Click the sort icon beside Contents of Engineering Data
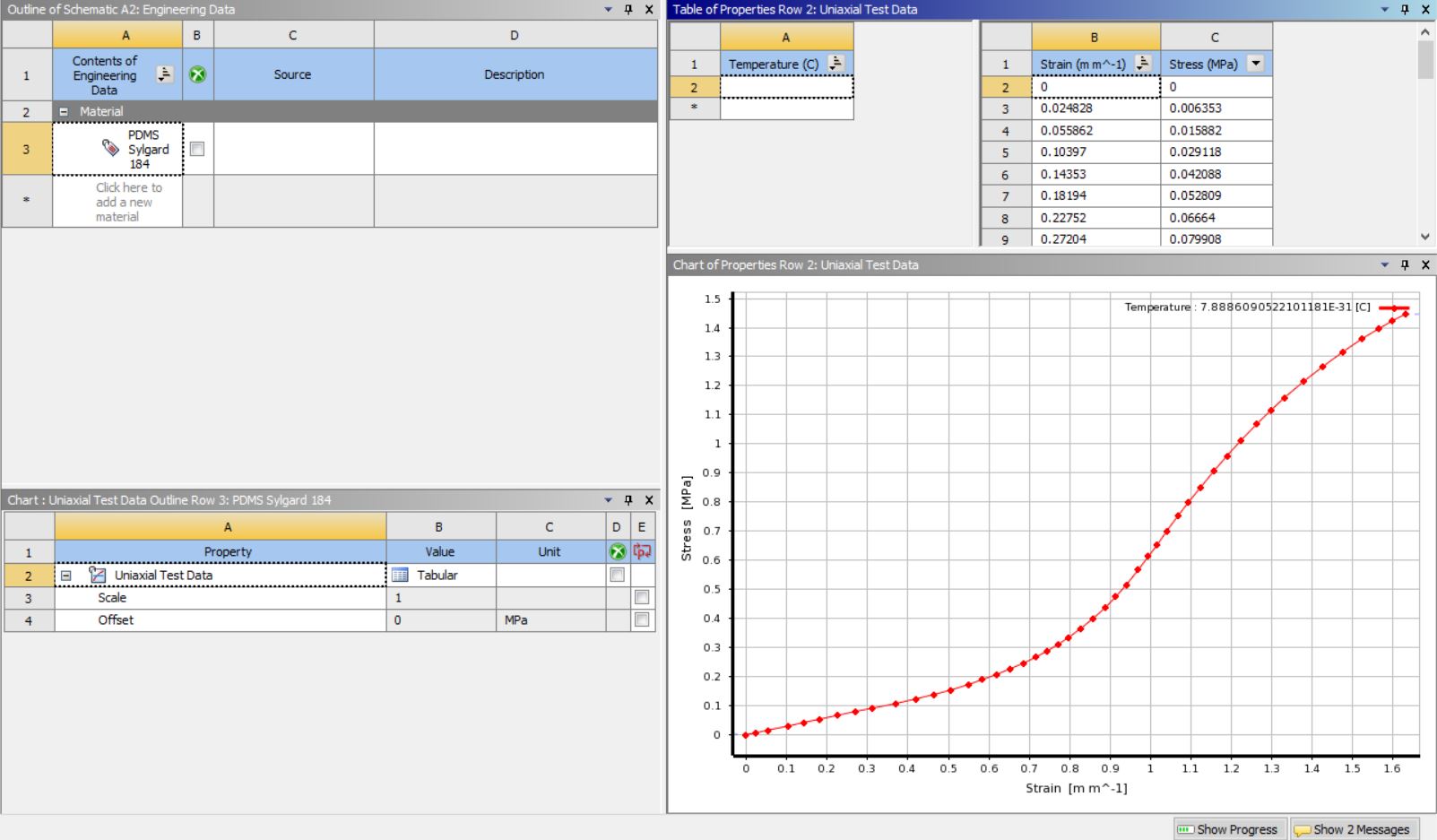 click(x=164, y=74)
